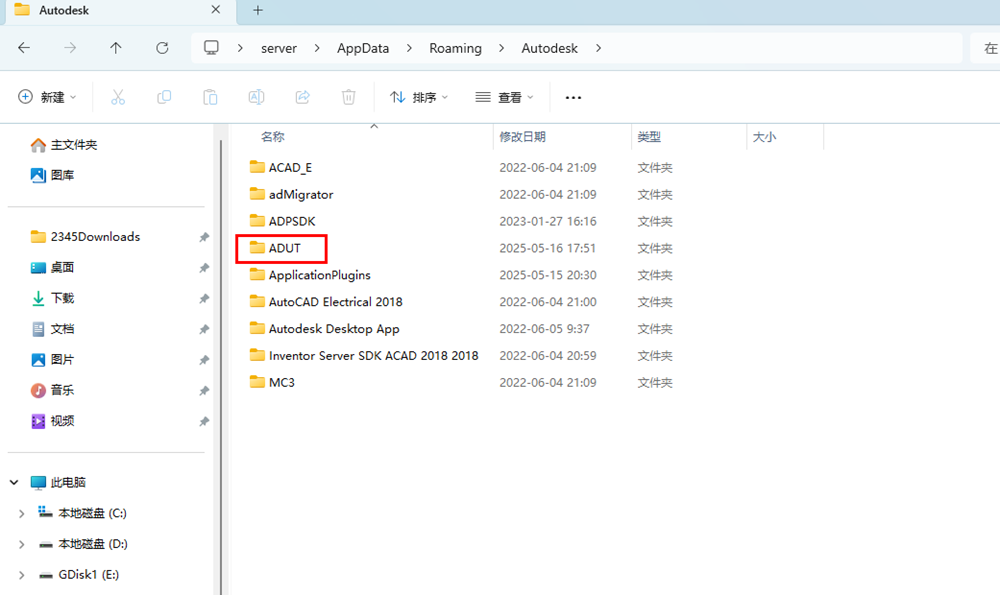Click 'Roaming' in the address breadcrumb

pos(455,48)
